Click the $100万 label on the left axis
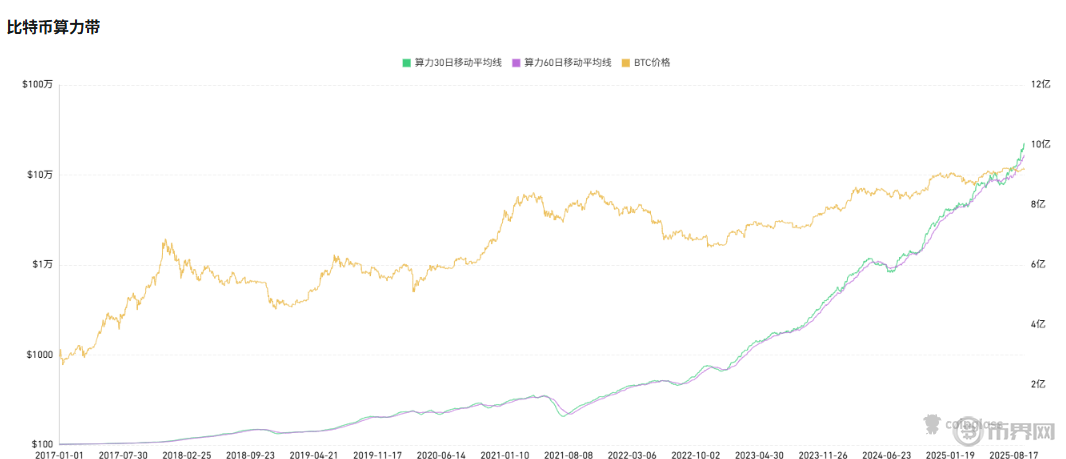Image resolution: width=1066 pixels, height=459 pixels. pyautogui.click(x=37, y=85)
